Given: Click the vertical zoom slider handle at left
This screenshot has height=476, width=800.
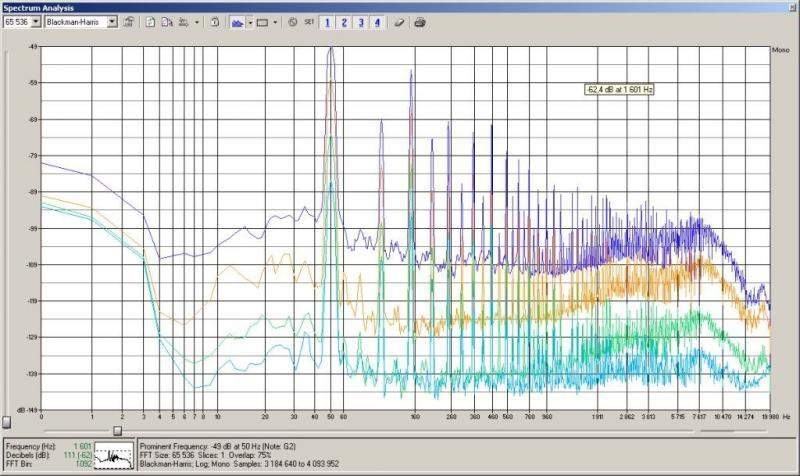Looking at the screenshot, I should 6,422.
